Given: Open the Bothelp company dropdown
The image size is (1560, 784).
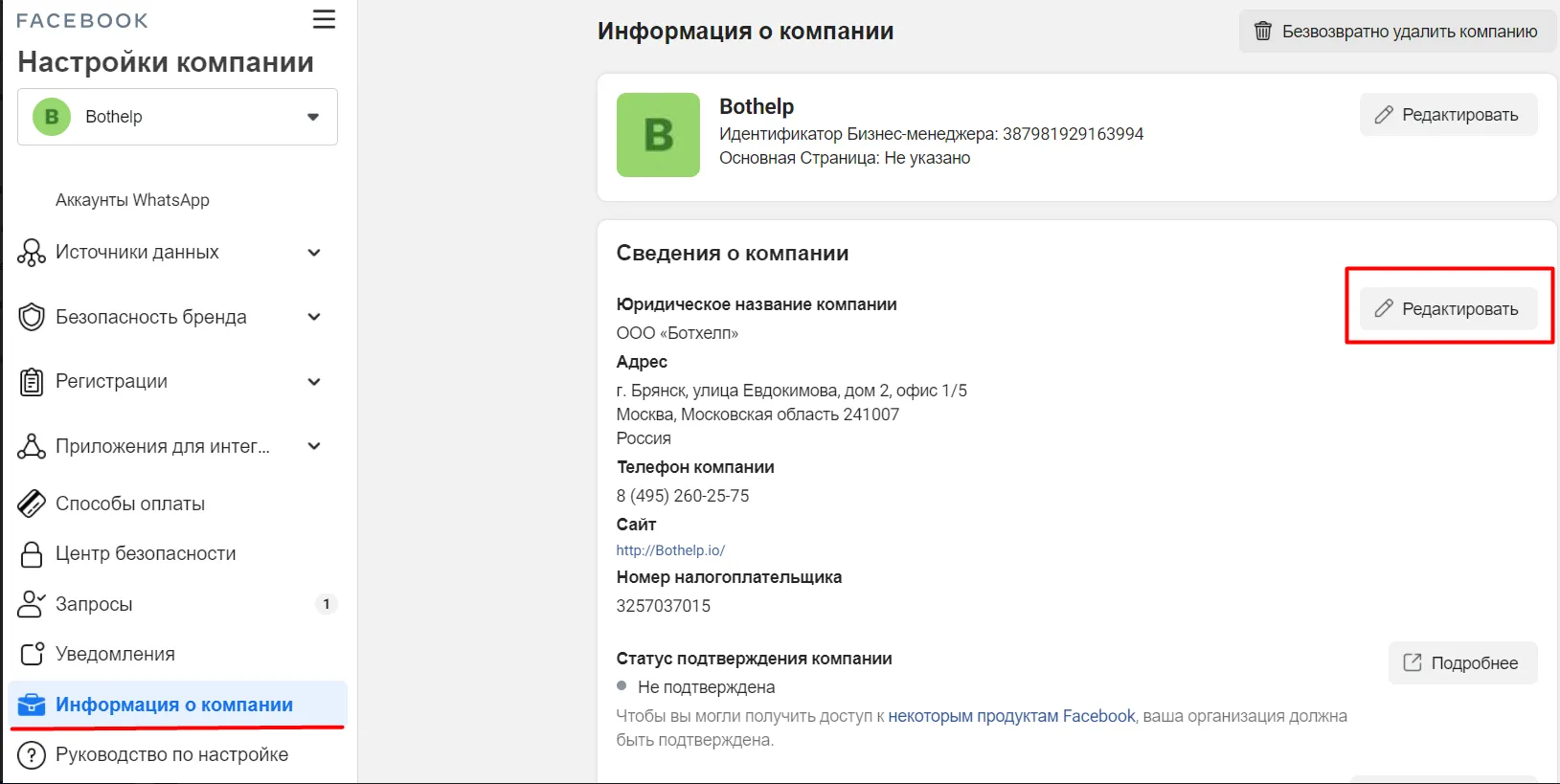Looking at the screenshot, I should (x=177, y=117).
